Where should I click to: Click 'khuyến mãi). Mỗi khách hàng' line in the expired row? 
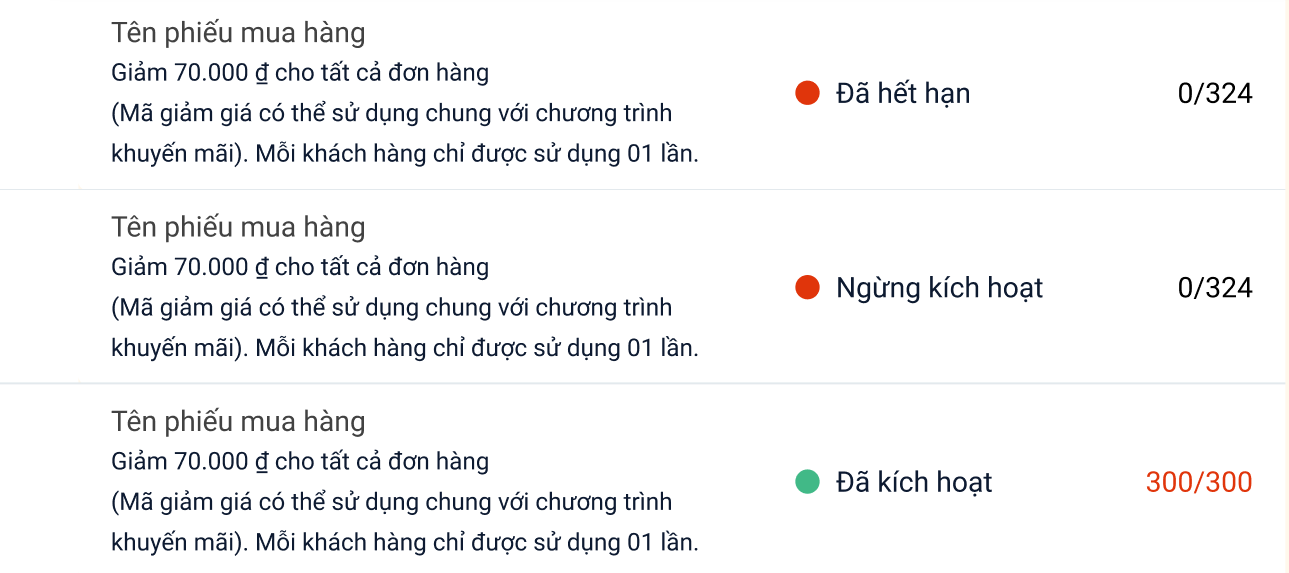(x=404, y=155)
